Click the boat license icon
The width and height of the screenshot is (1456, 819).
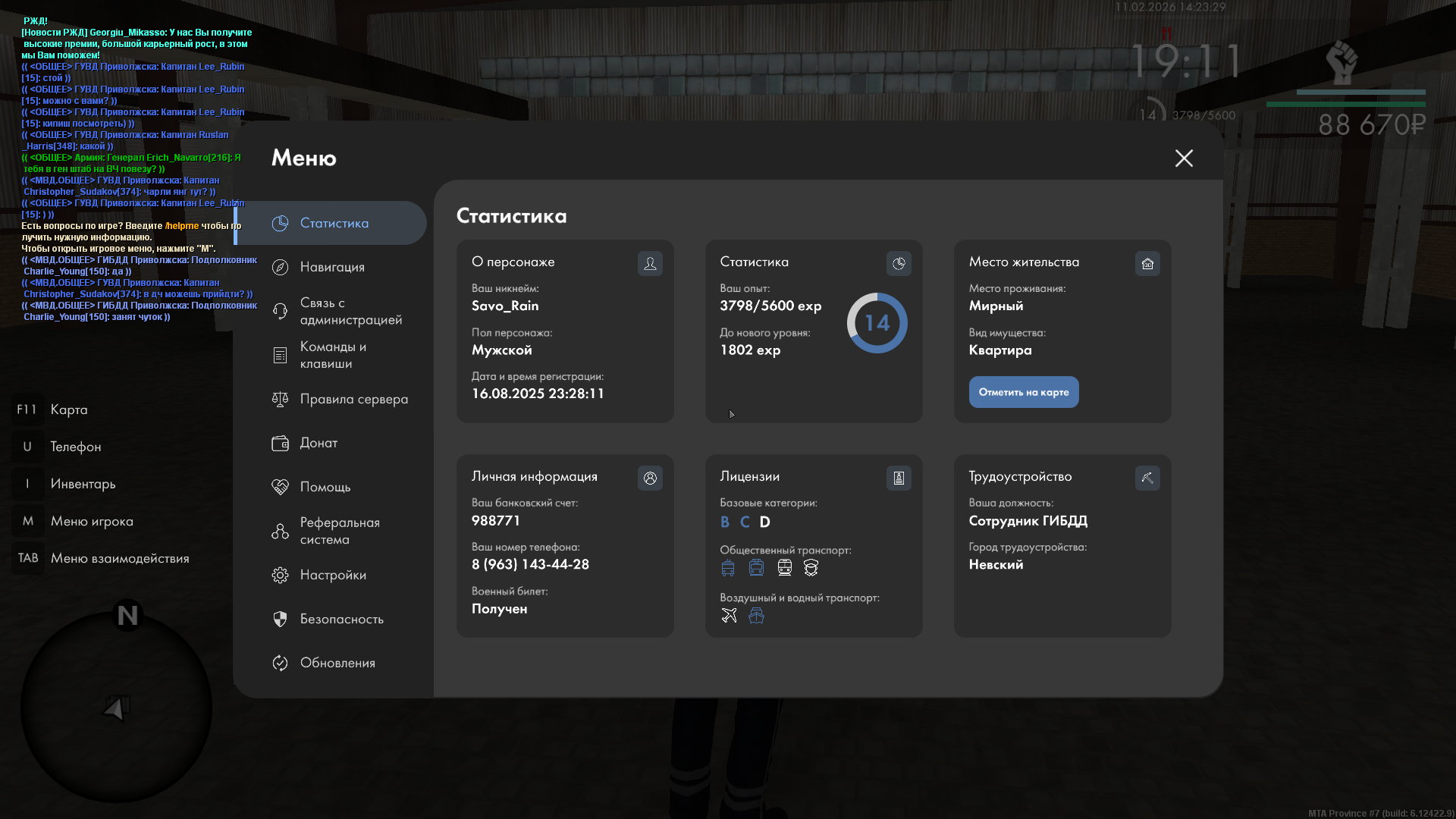point(756,616)
